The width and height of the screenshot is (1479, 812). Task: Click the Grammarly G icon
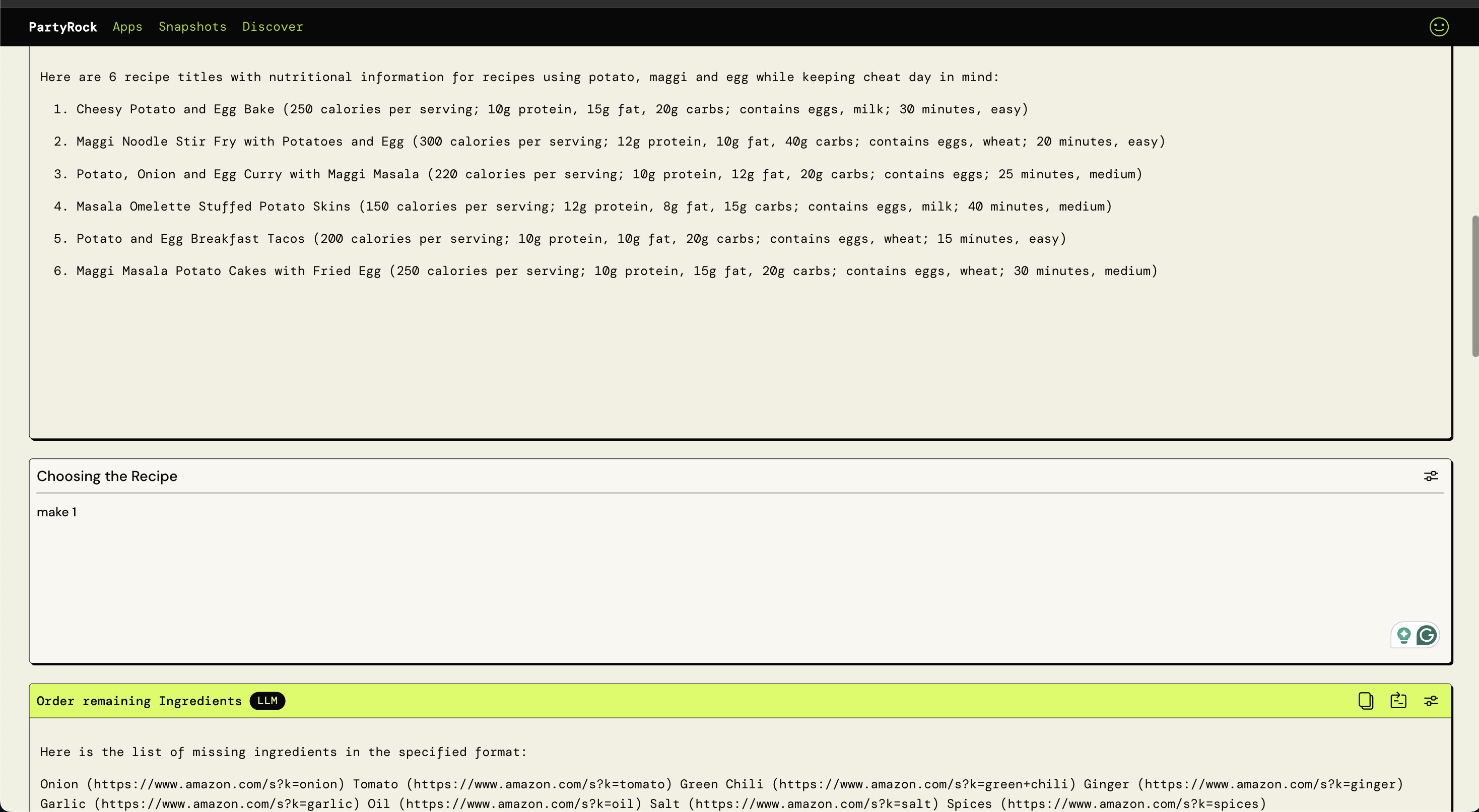point(1426,635)
